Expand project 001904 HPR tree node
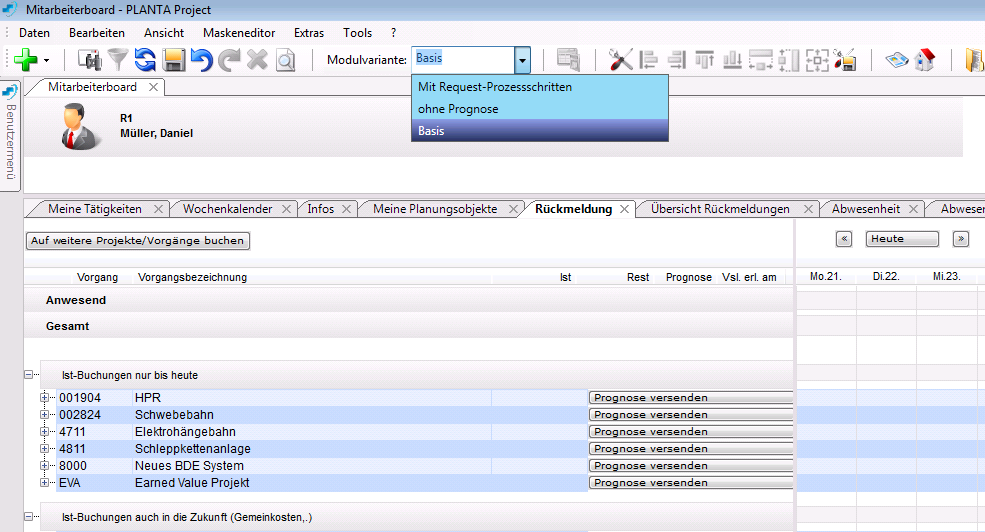This screenshot has height=532, width=985. click(45, 398)
